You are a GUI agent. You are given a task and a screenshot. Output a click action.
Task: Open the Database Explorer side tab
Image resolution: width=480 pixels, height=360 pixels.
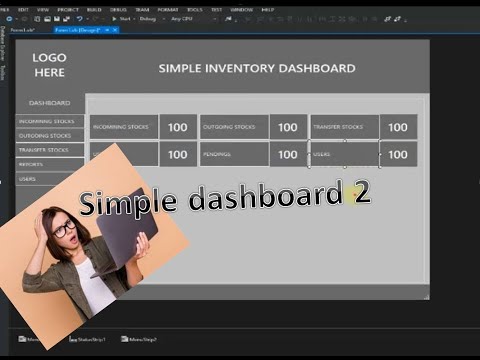[3, 43]
